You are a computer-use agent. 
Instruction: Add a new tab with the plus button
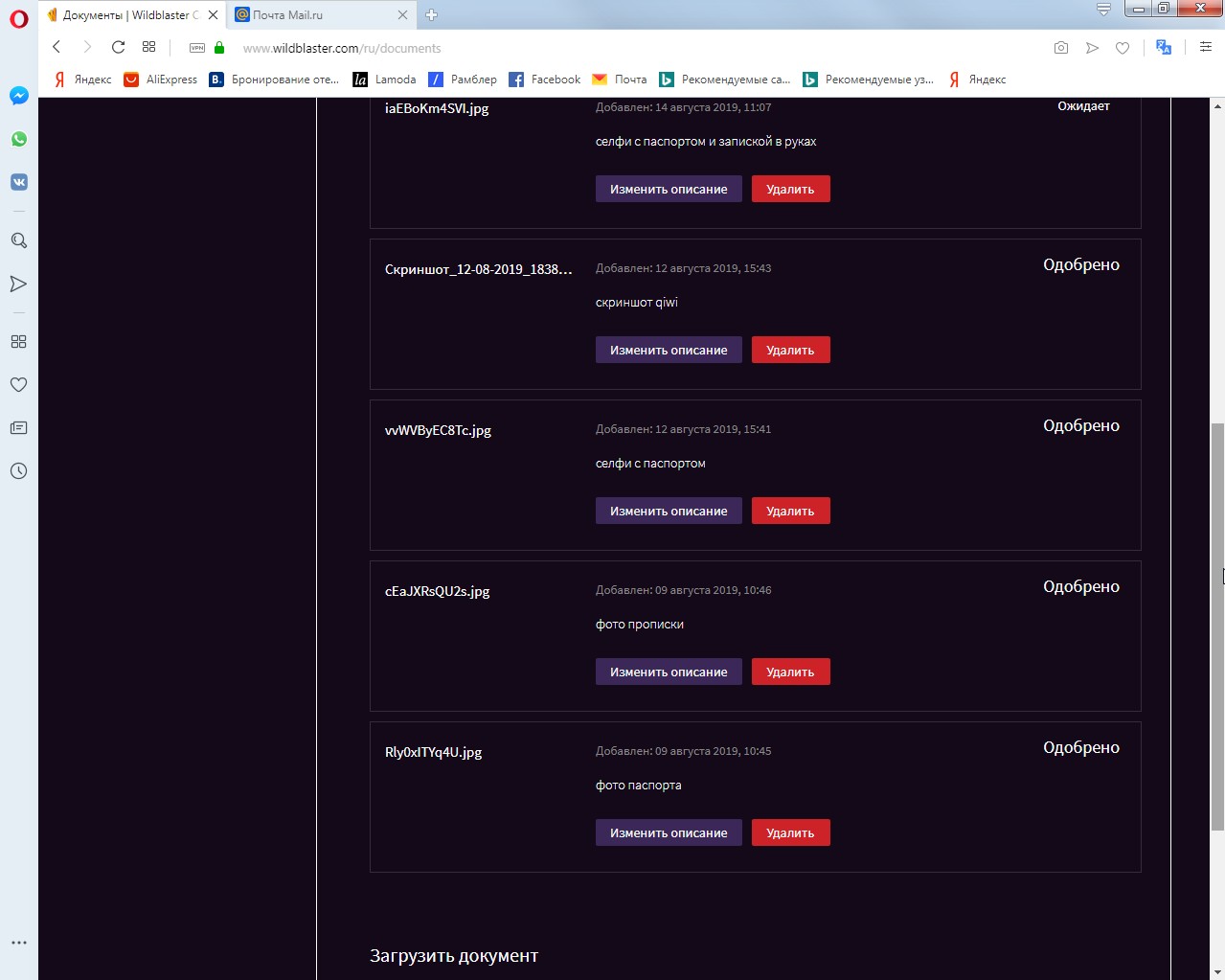(432, 14)
